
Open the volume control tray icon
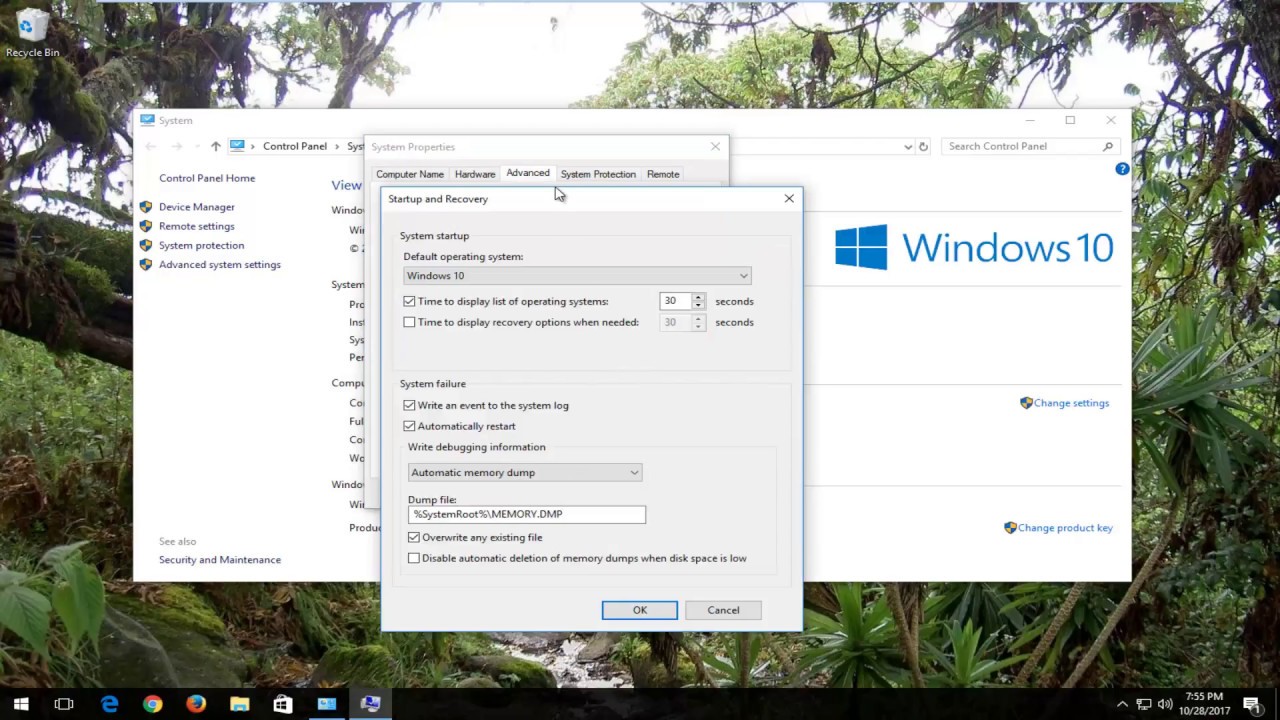[1165, 704]
